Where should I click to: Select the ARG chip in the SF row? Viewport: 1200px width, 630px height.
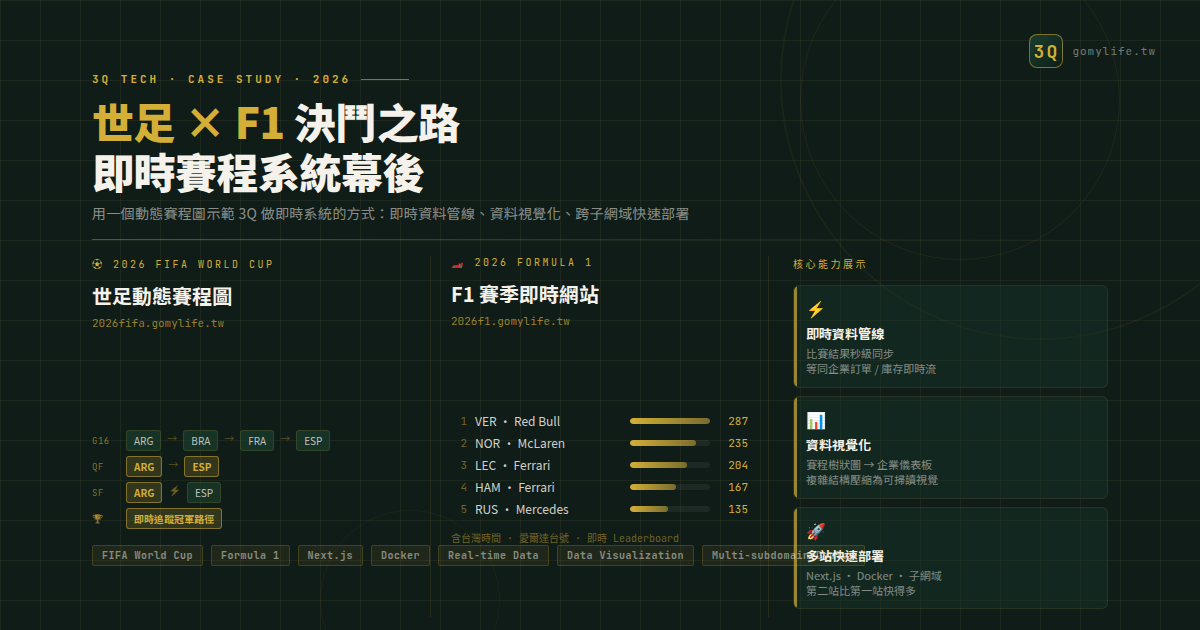tap(144, 493)
